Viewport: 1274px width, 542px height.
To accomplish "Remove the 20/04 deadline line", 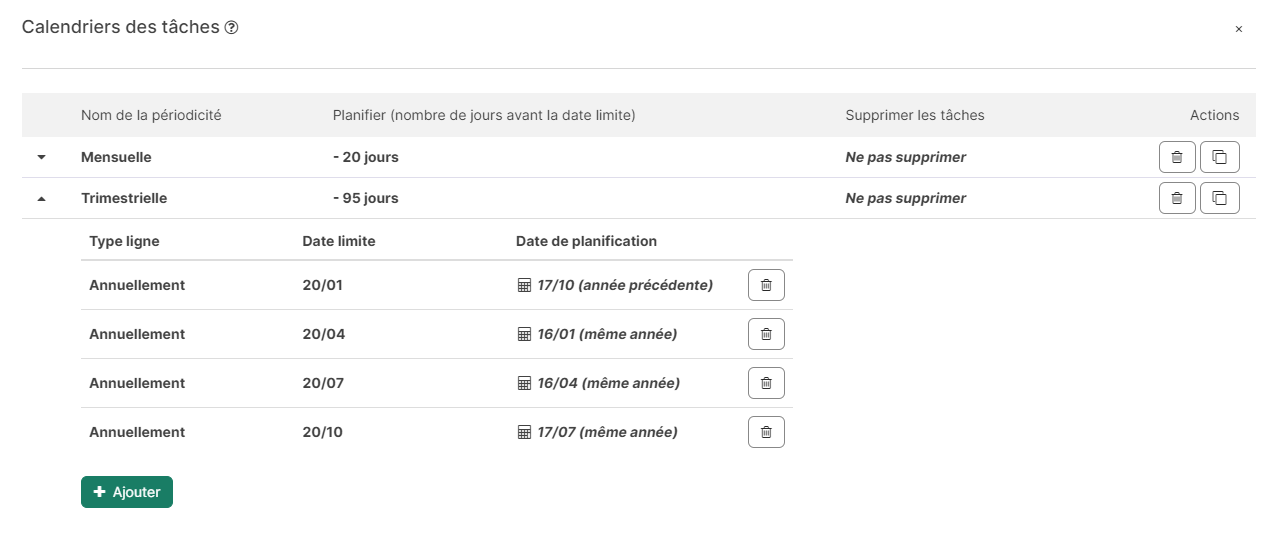I will click(x=766, y=334).
